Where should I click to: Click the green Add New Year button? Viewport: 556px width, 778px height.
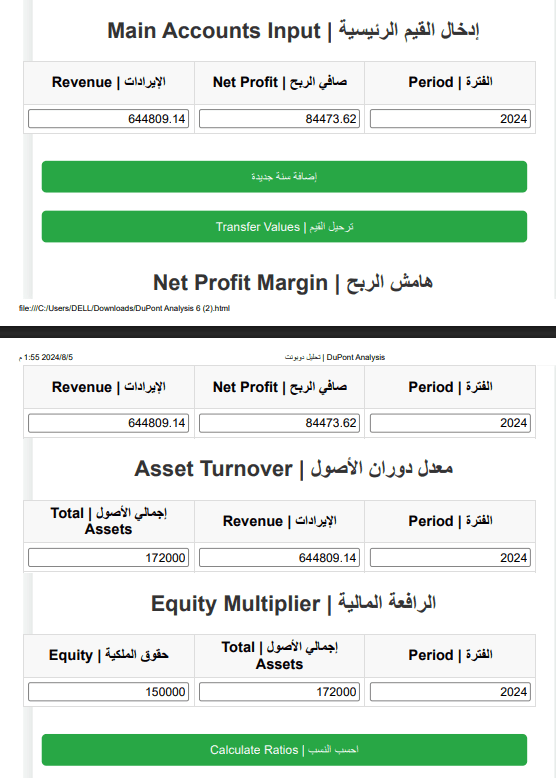click(284, 177)
